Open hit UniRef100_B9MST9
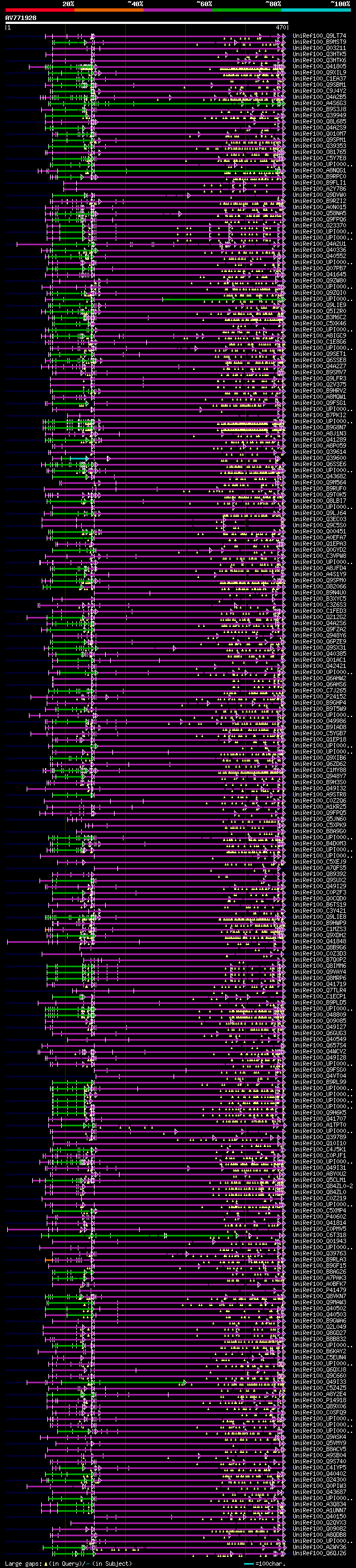The width and height of the screenshot is (356, 1568). [319, 43]
